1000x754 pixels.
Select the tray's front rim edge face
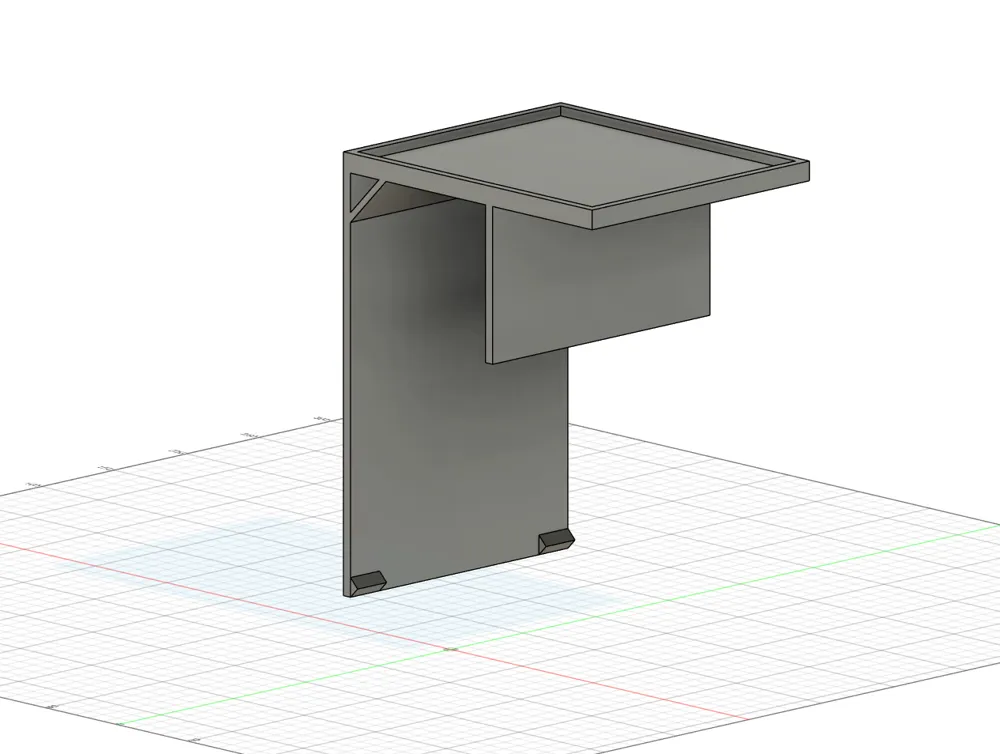tap(700, 195)
